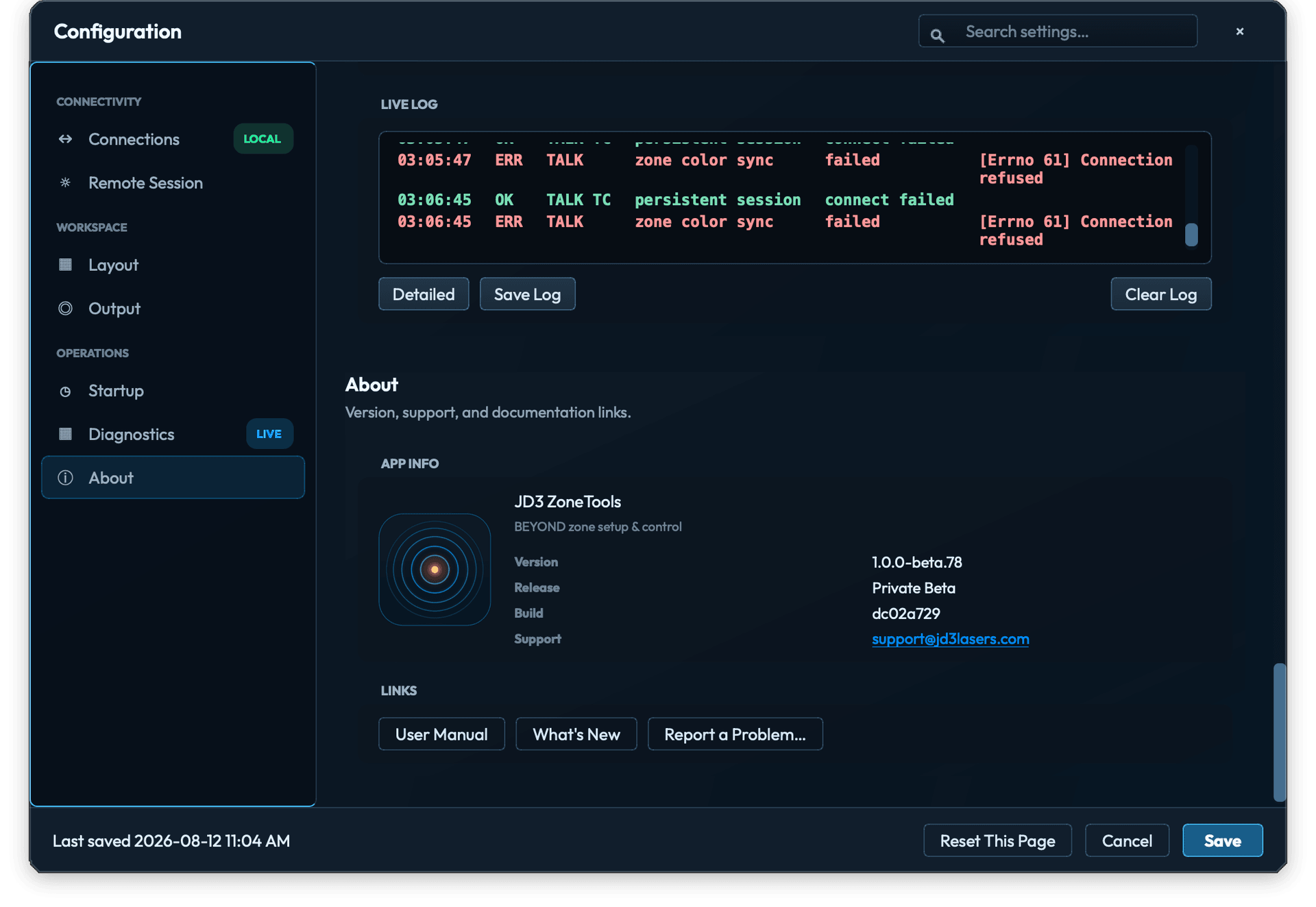The image size is (1316, 907).
Task: Open the Remote Session page
Action: point(173,182)
